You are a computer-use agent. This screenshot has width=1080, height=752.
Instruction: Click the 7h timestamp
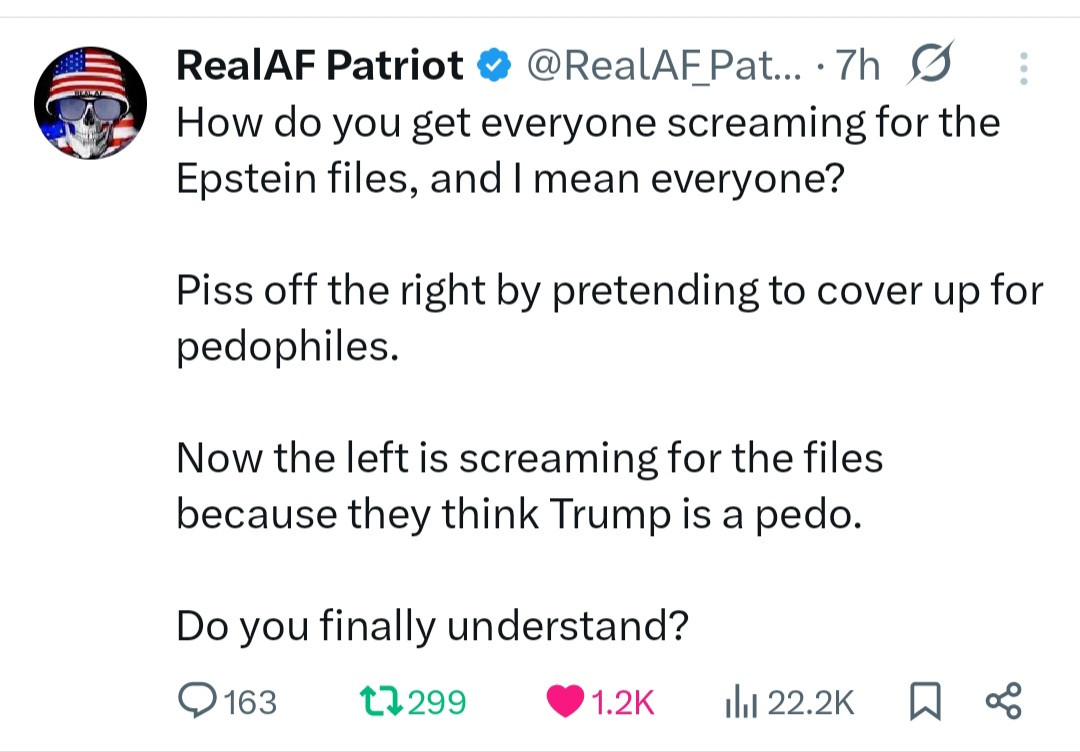tap(858, 67)
